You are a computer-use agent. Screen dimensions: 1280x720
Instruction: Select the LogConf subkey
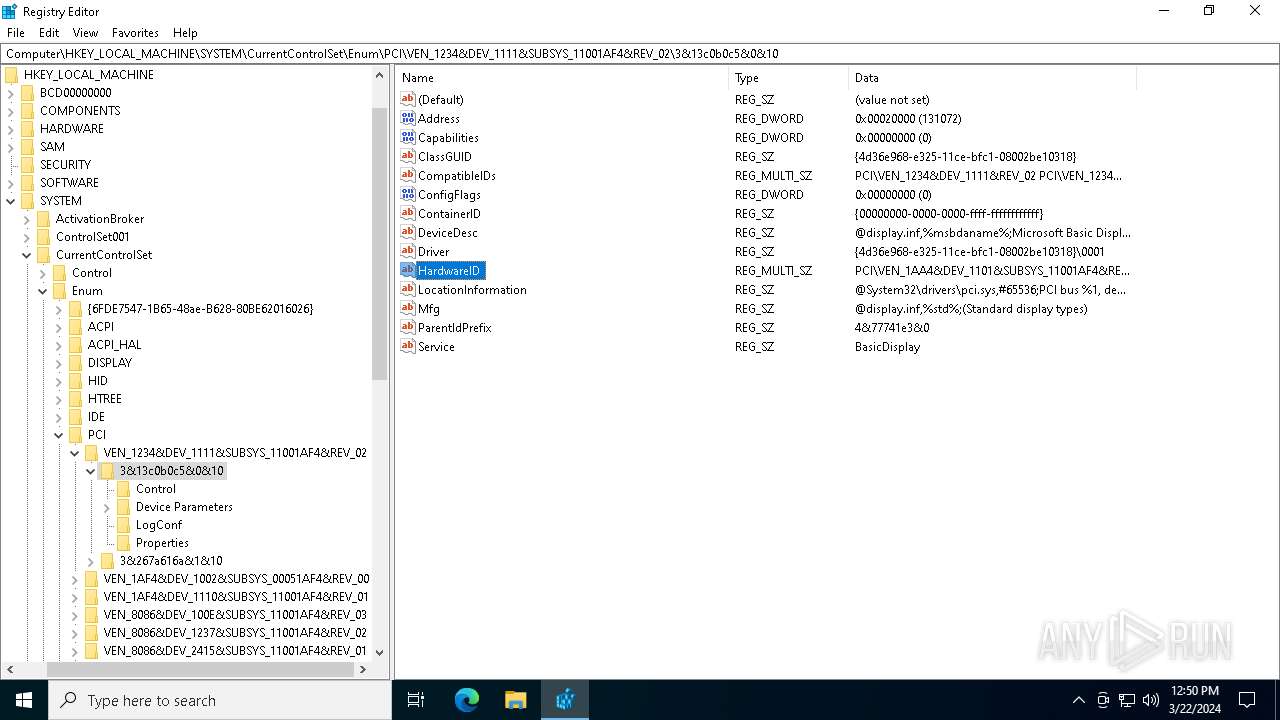[159, 524]
